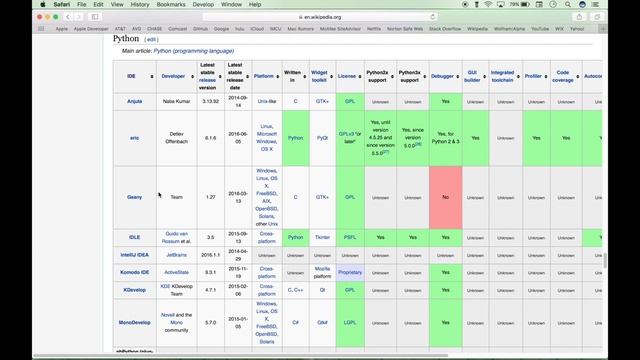Open the MonoDevelop link
This screenshot has width=640, height=360.
(x=135, y=322)
